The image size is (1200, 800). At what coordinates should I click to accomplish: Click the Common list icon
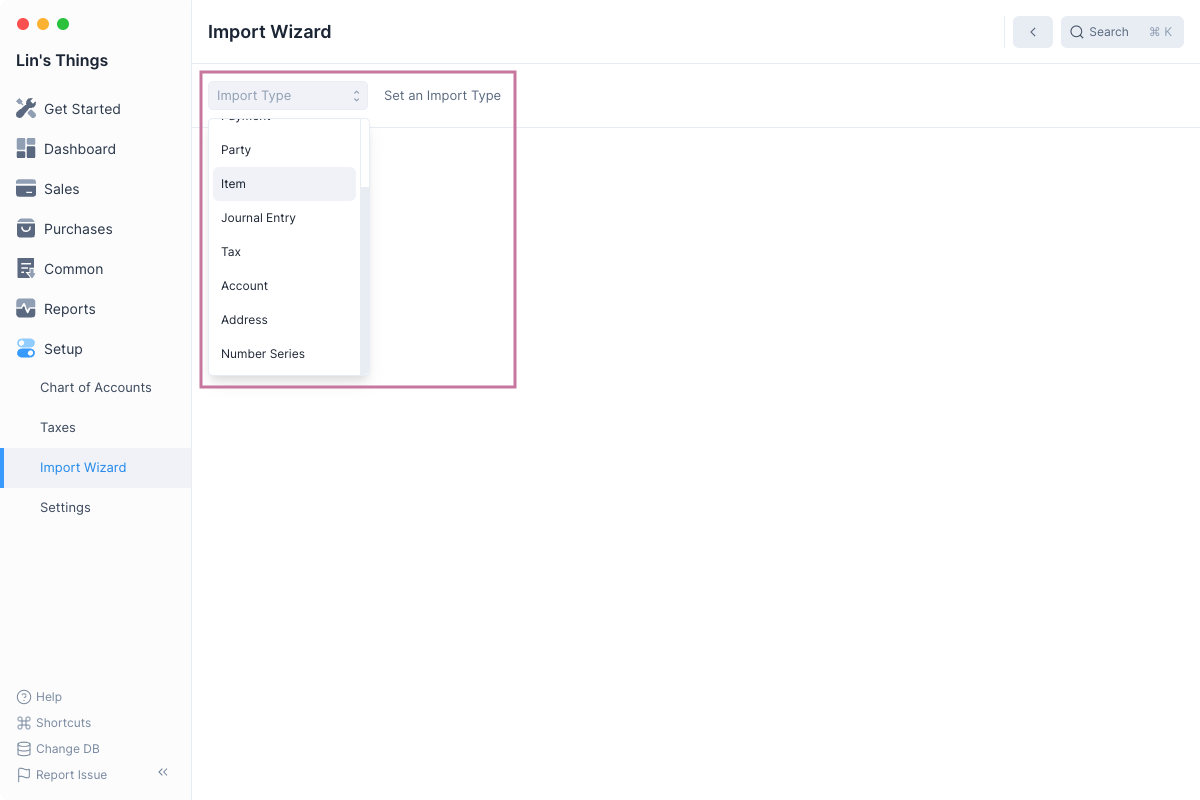[26, 269]
